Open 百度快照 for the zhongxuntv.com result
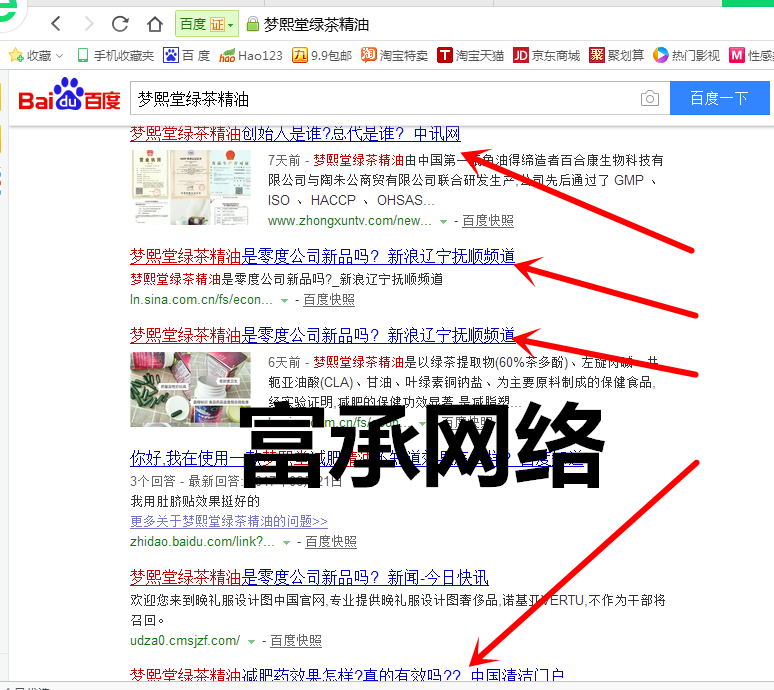774x690 pixels. (488, 221)
